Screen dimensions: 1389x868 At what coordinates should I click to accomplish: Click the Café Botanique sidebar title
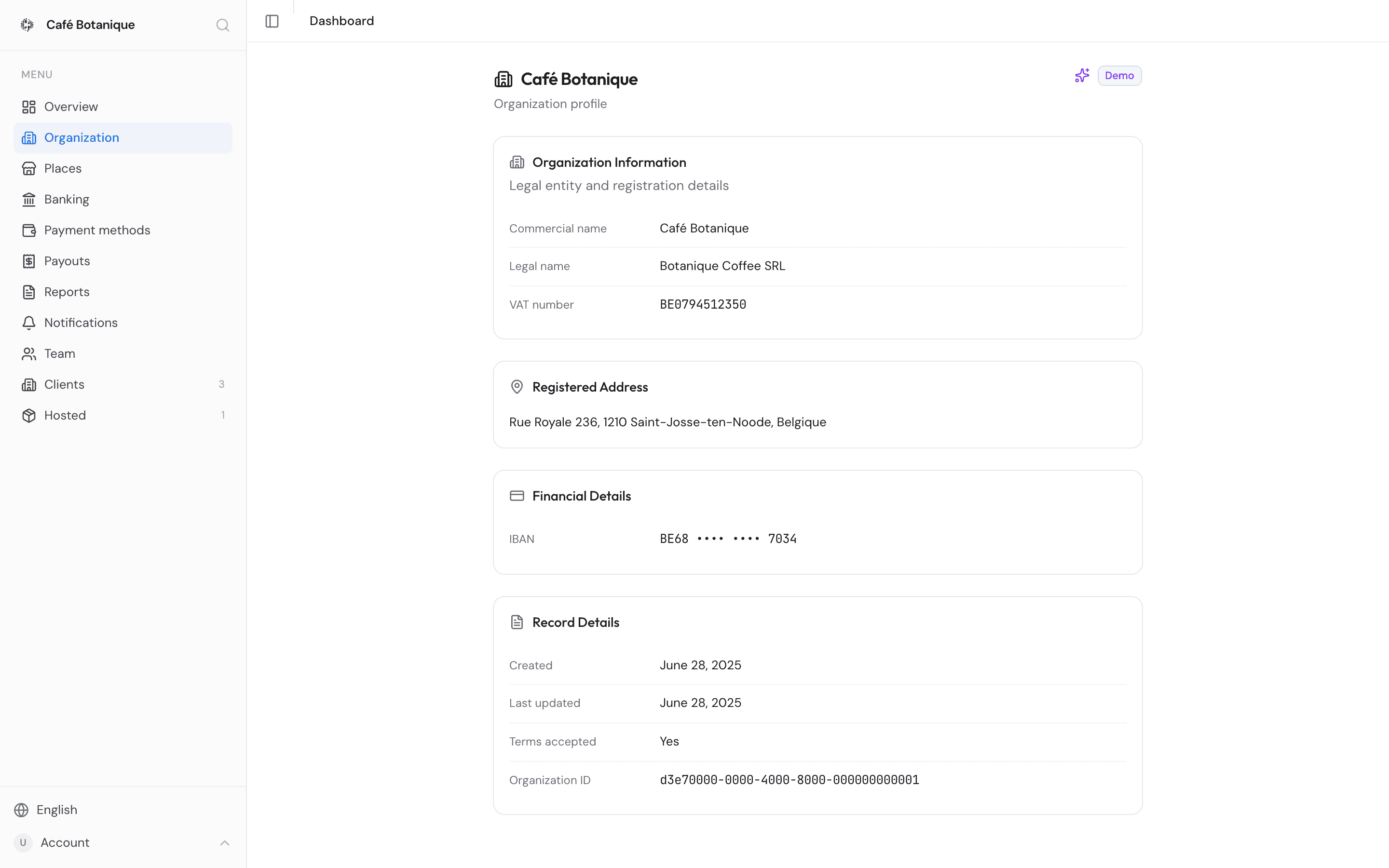pos(91,25)
